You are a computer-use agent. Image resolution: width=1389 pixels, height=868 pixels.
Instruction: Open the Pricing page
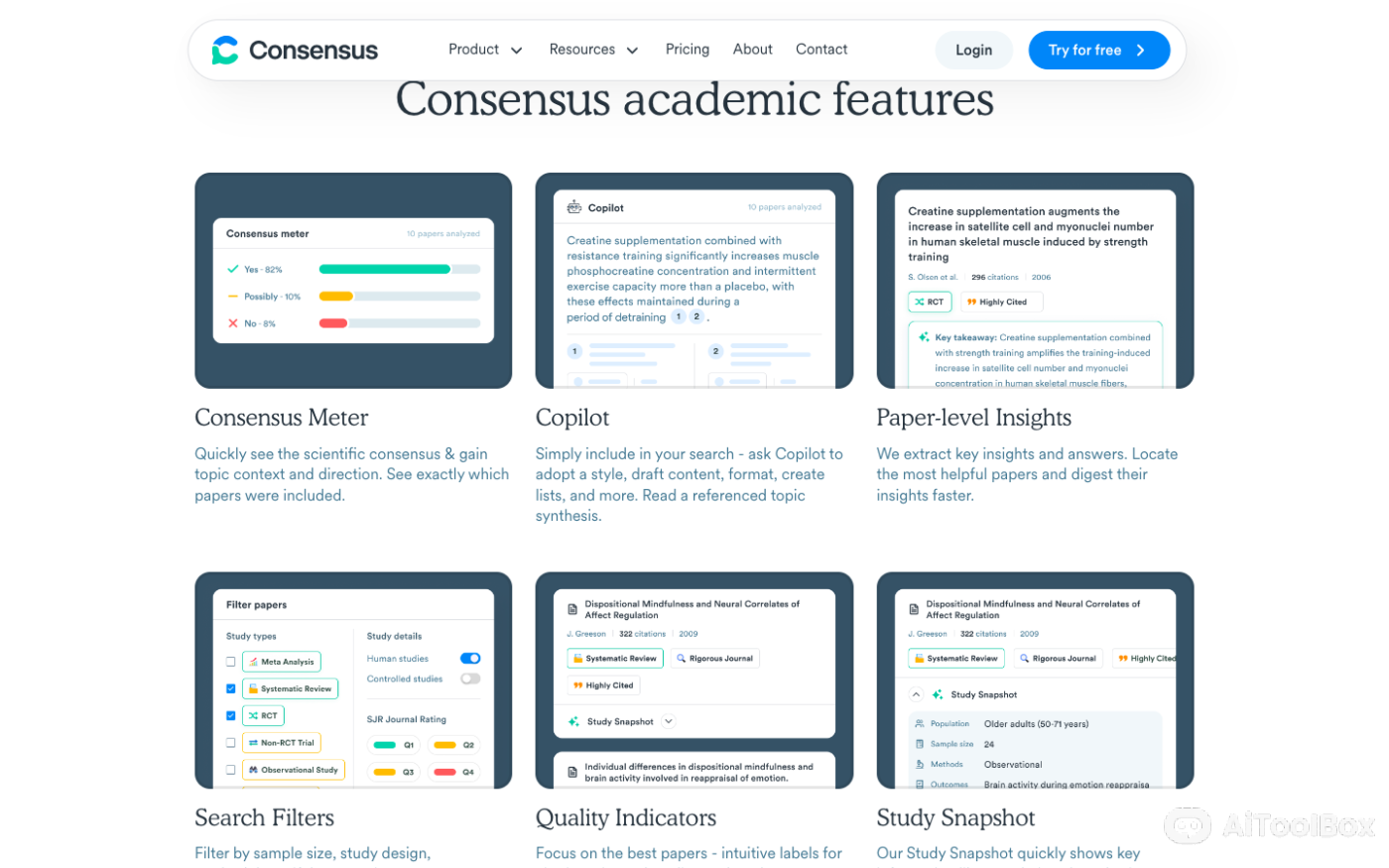(x=688, y=49)
